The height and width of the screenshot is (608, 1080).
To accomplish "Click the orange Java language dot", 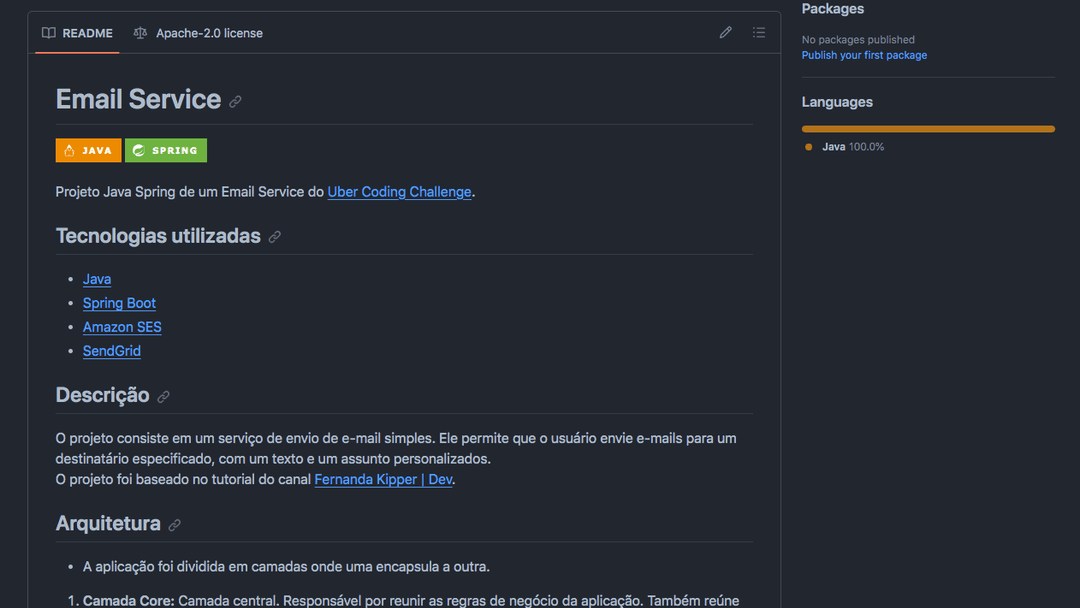I will pos(809,147).
